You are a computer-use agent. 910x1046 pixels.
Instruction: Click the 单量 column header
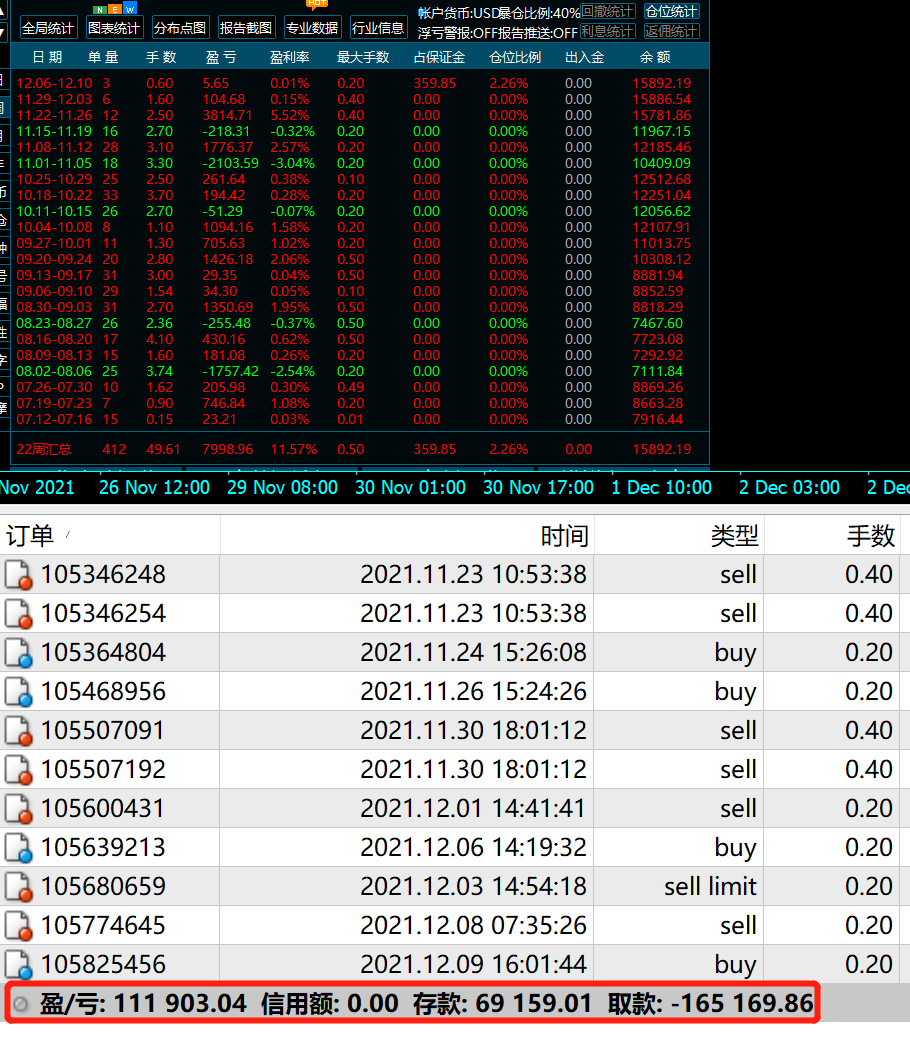103,57
